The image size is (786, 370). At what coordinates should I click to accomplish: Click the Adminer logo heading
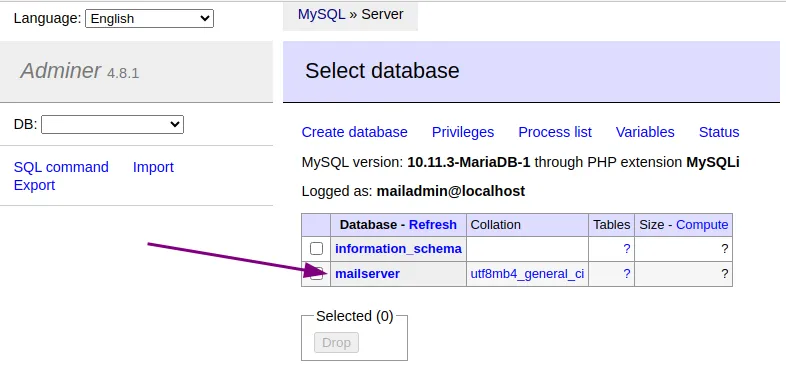click(61, 71)
